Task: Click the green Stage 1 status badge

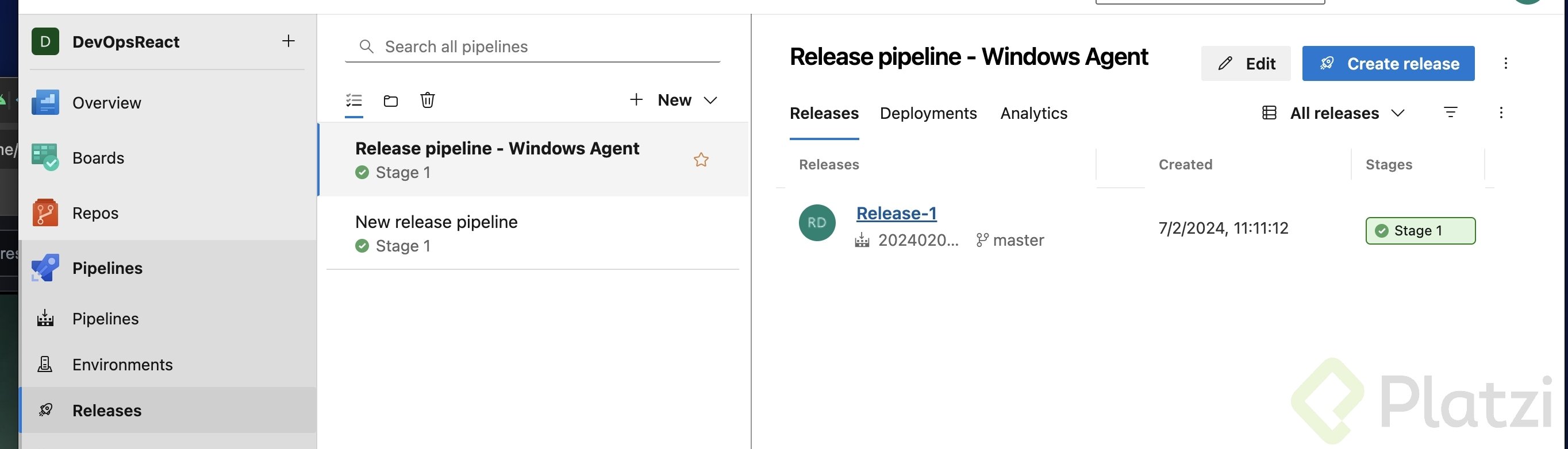Action: click(x=1420, y=231)
